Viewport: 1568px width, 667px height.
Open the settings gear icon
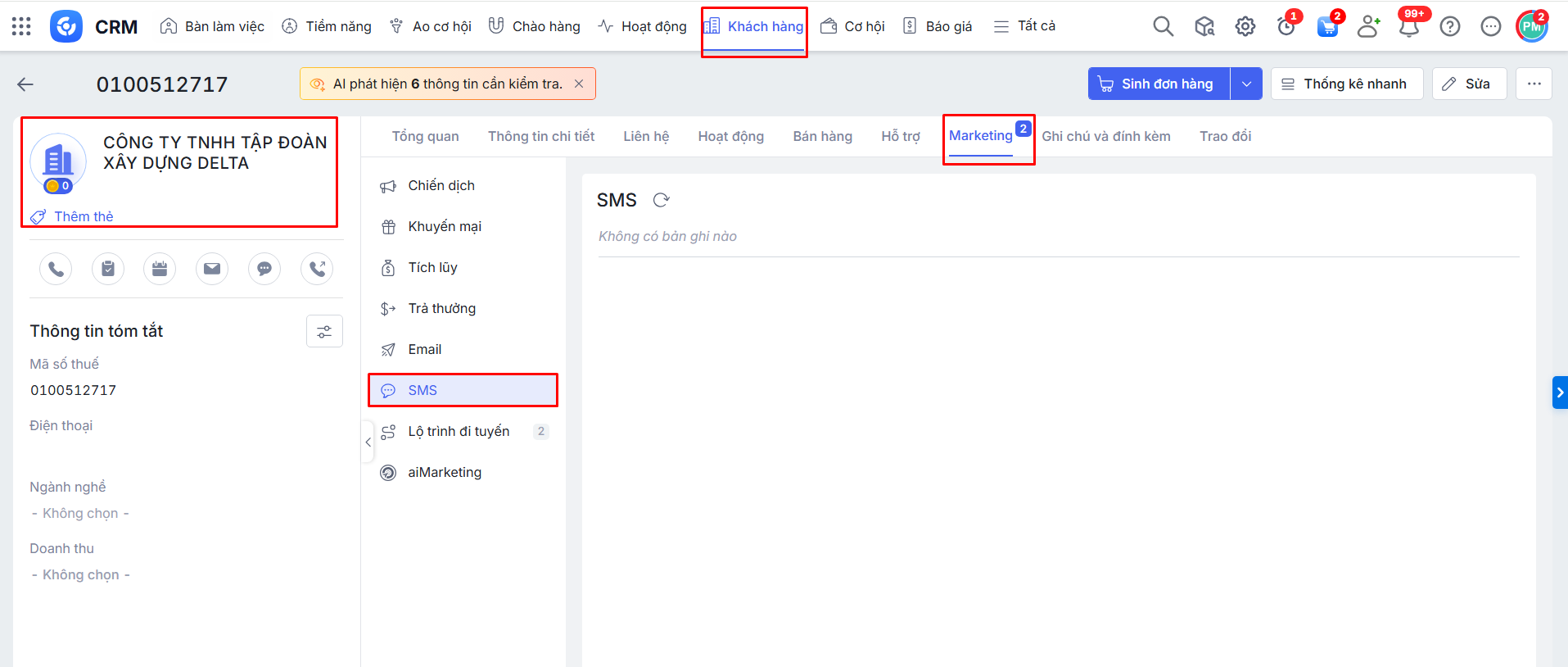1245,27
